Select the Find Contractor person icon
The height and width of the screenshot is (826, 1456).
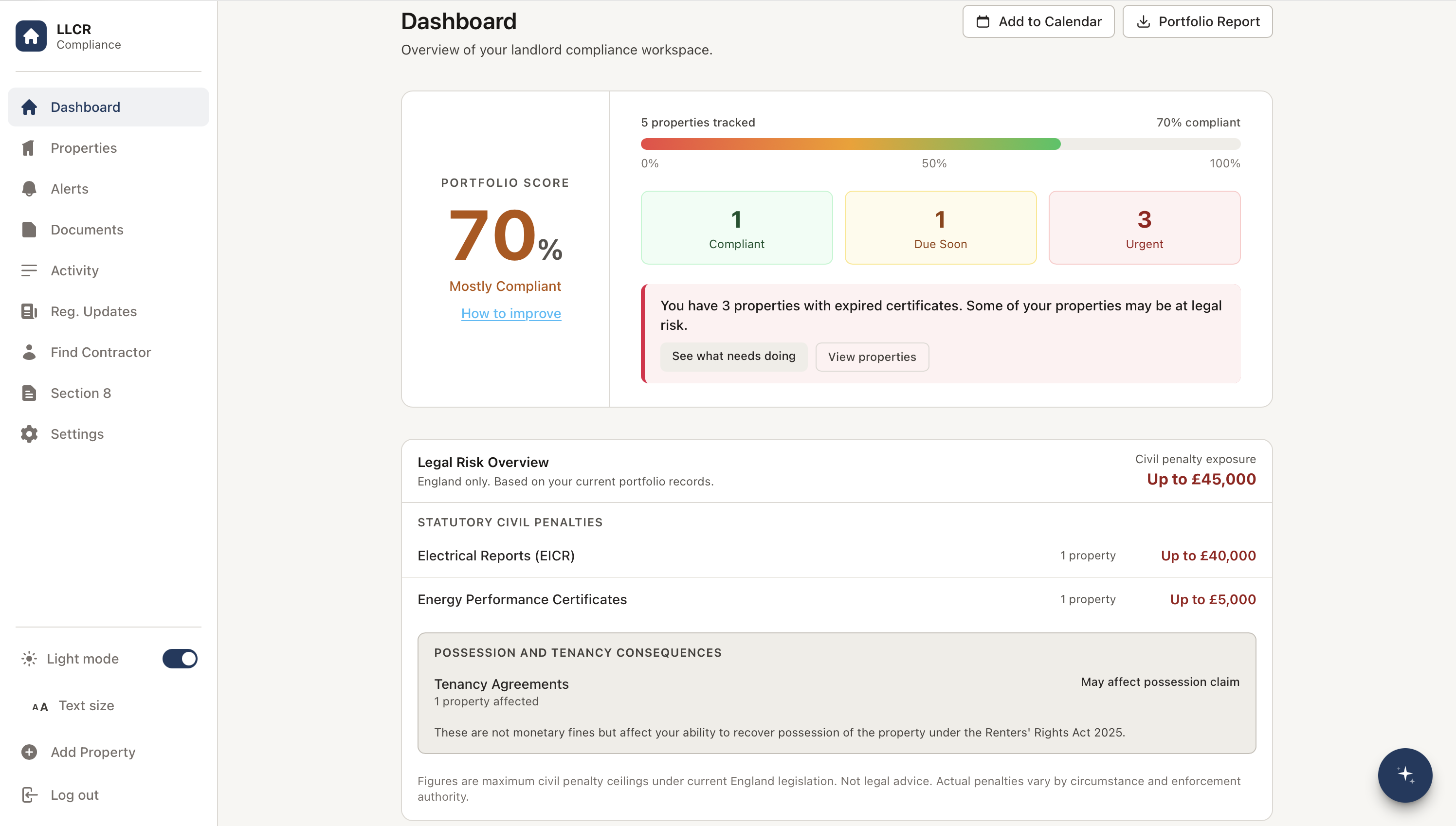click(29, 352)
